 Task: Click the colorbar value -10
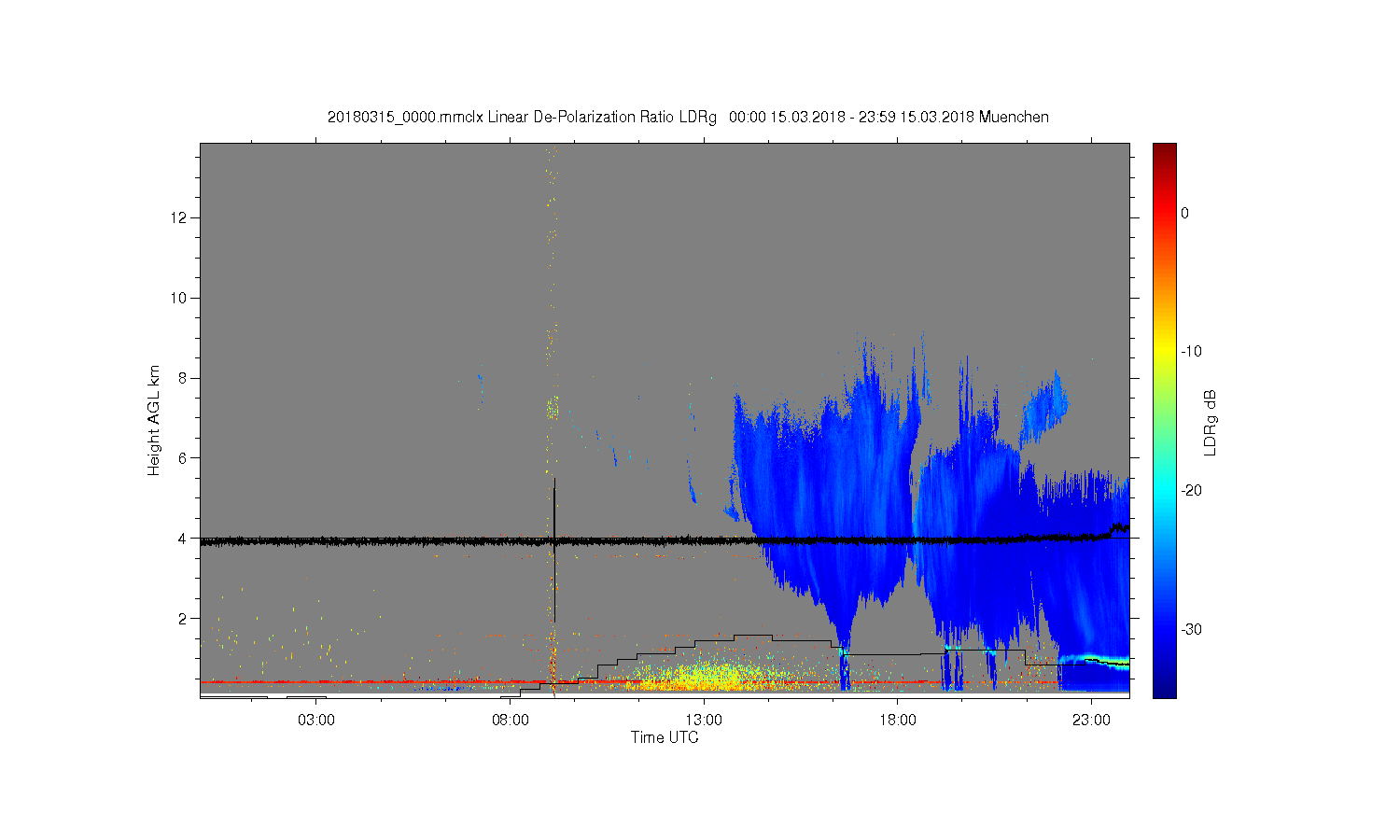click(1191, 352)
